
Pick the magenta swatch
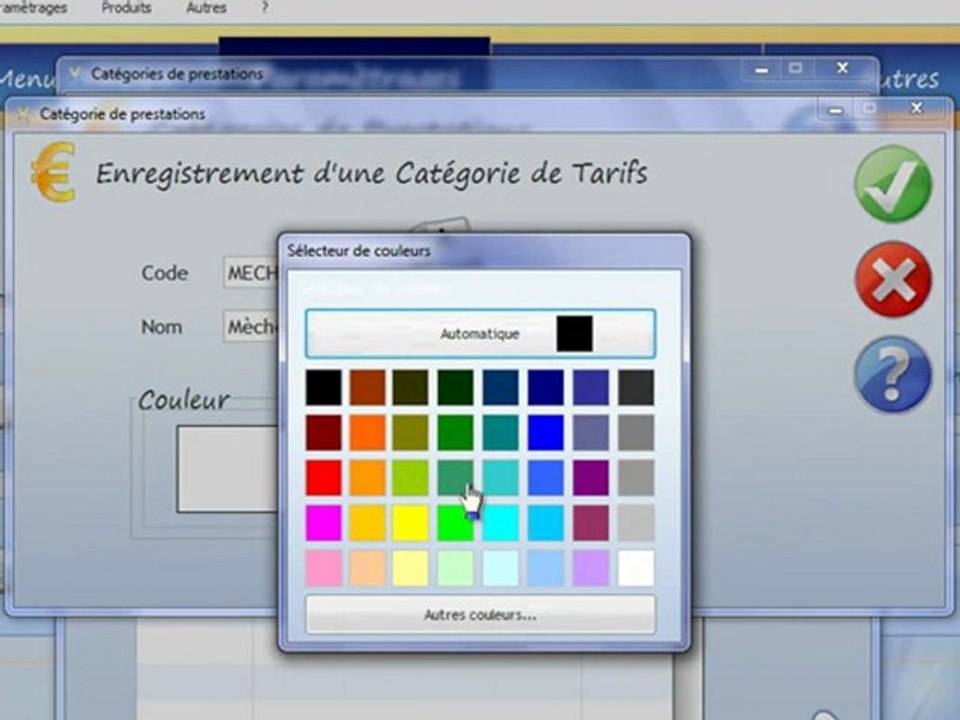tap(323, 523)
